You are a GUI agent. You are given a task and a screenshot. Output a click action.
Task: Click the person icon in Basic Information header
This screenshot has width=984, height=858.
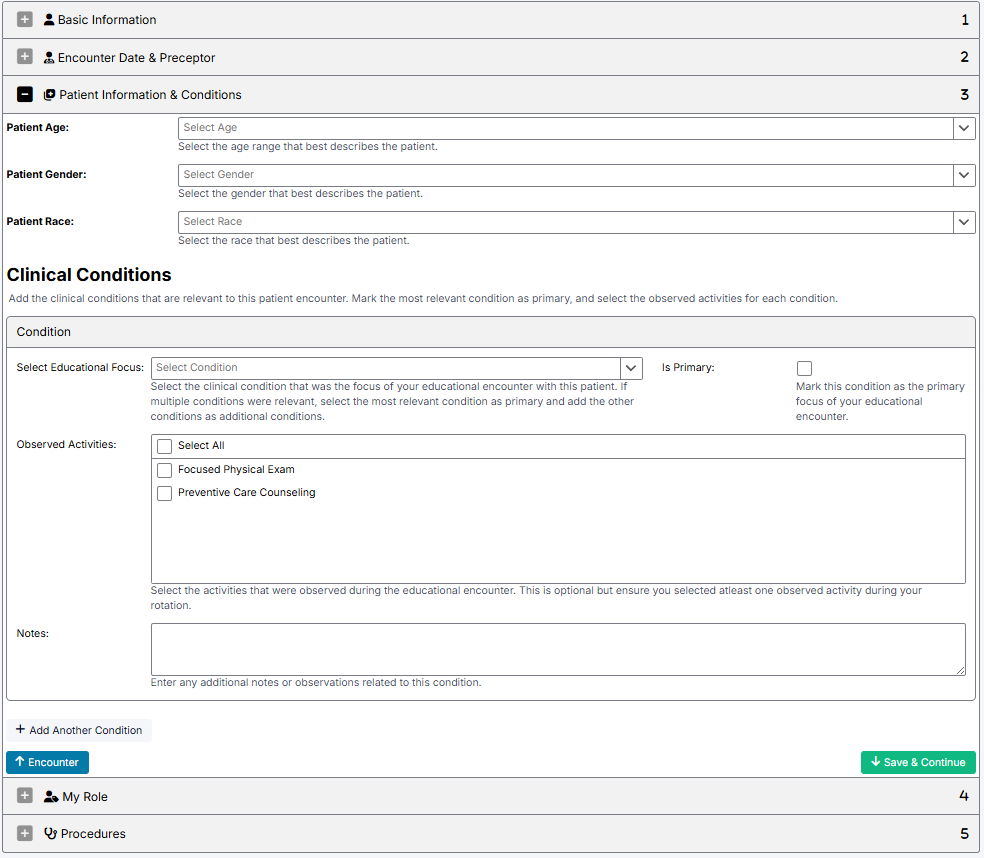tap(49, 19)
